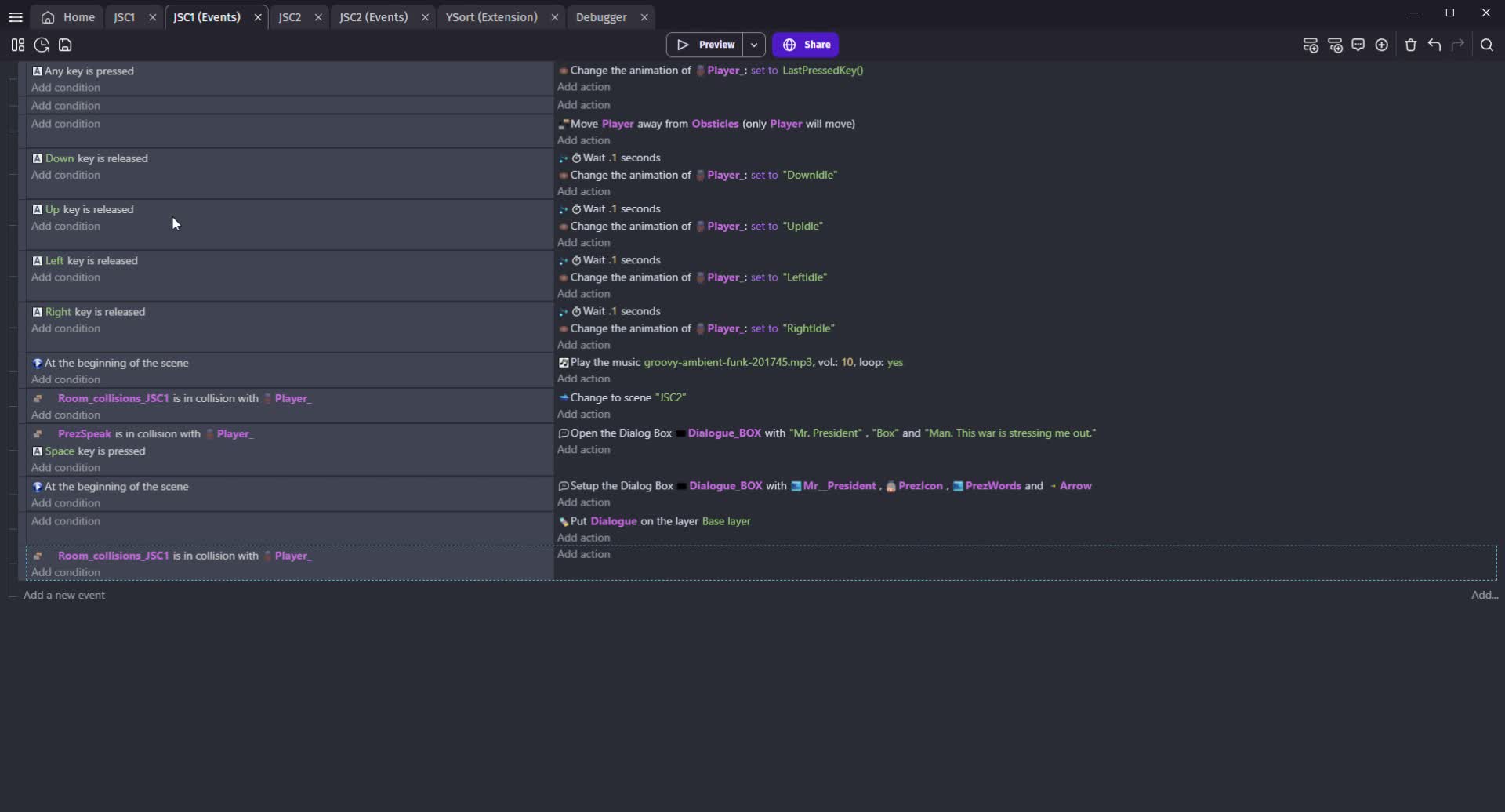The image size is (1505, 812).
Task: Open the project manager panel
Action: click(x=17, y=45)
